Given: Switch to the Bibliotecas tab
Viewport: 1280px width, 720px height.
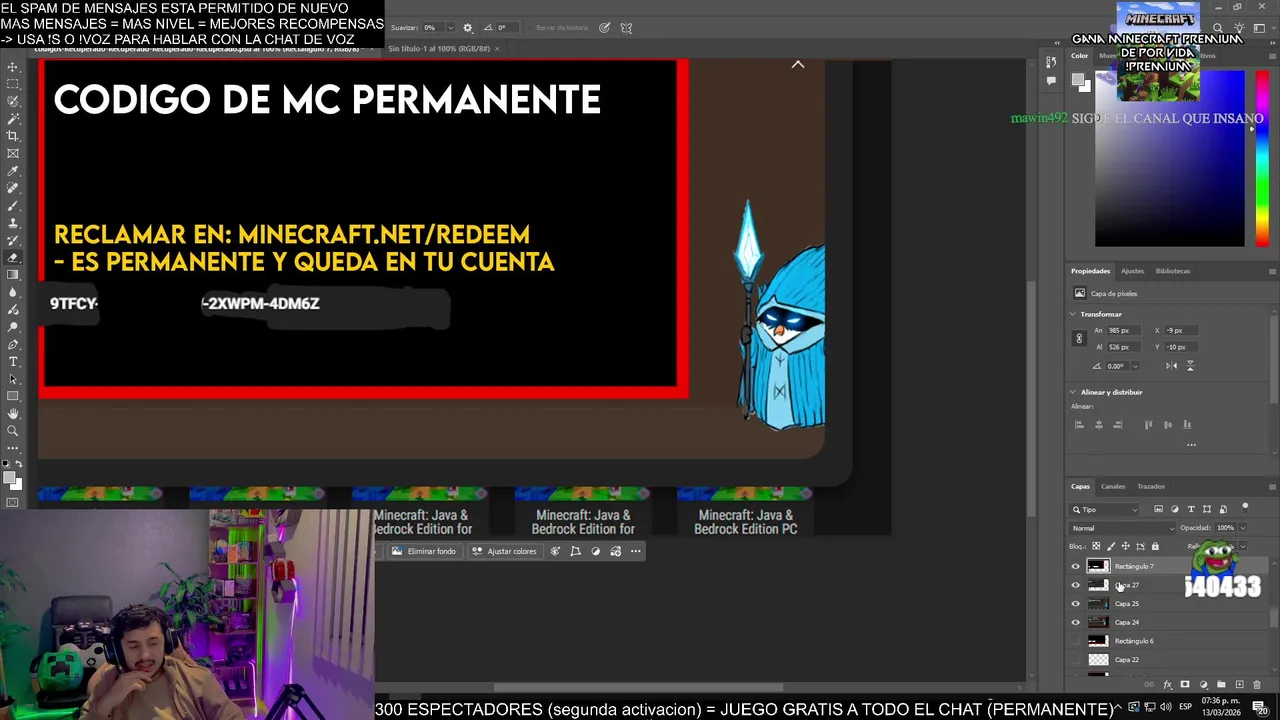Looking at the screenshot, I should (x=1173, y=271).
